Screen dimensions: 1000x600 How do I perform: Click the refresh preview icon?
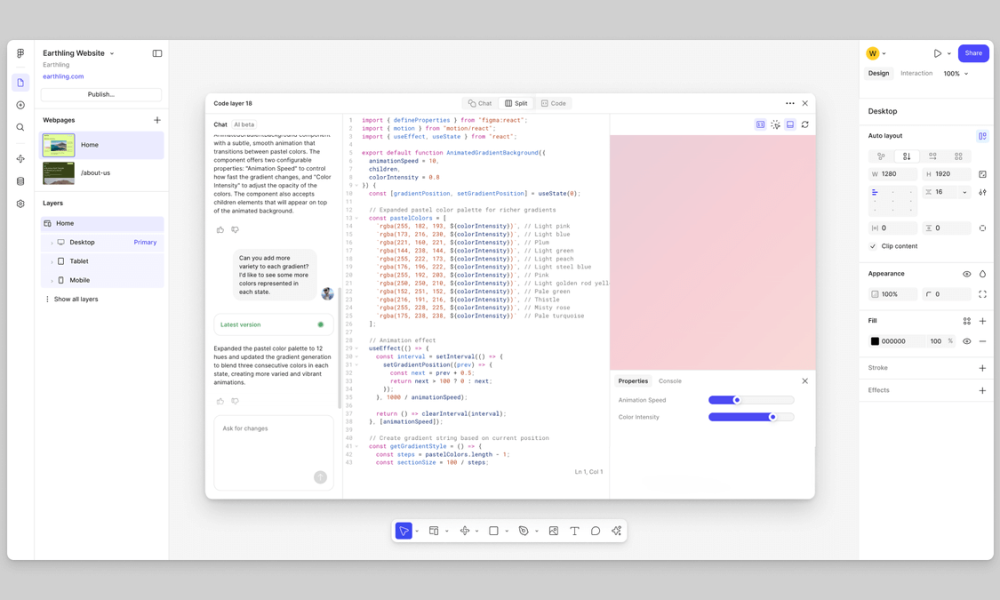click(805, 125)
